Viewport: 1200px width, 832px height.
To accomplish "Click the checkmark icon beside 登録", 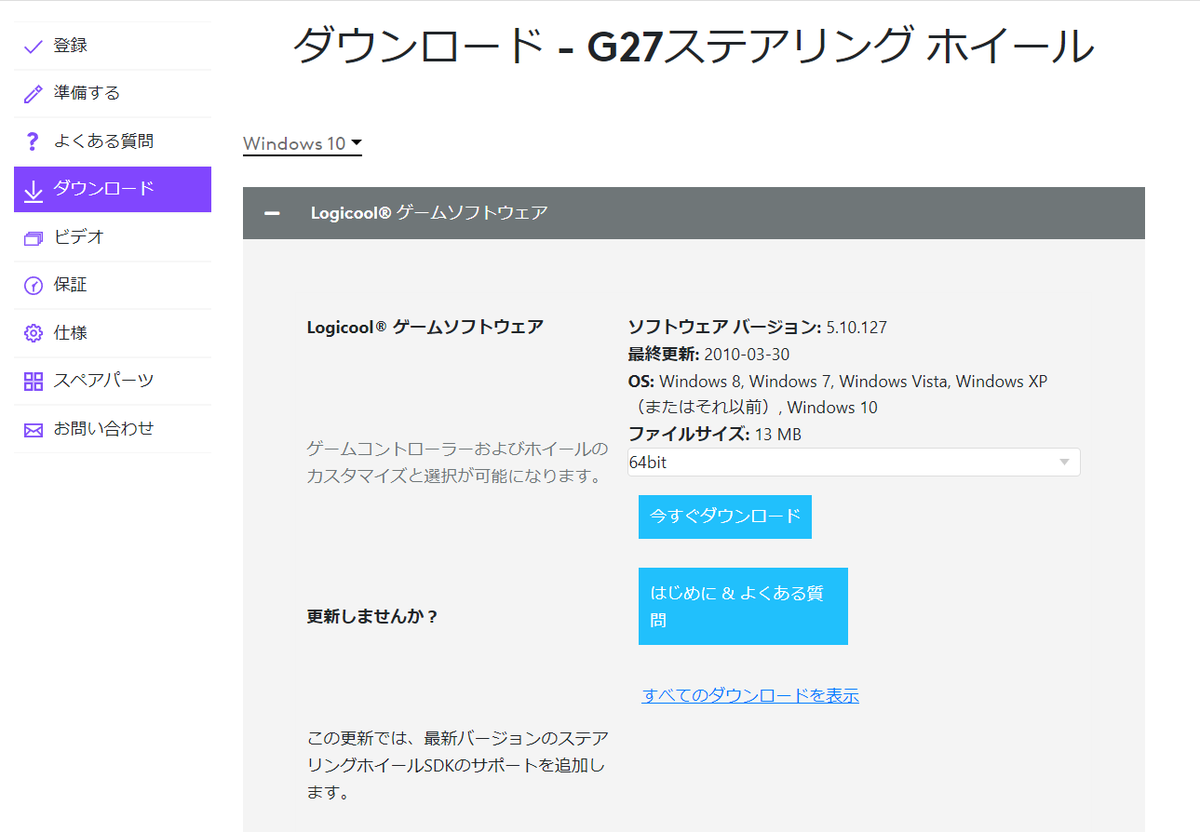I will point(34,46).
